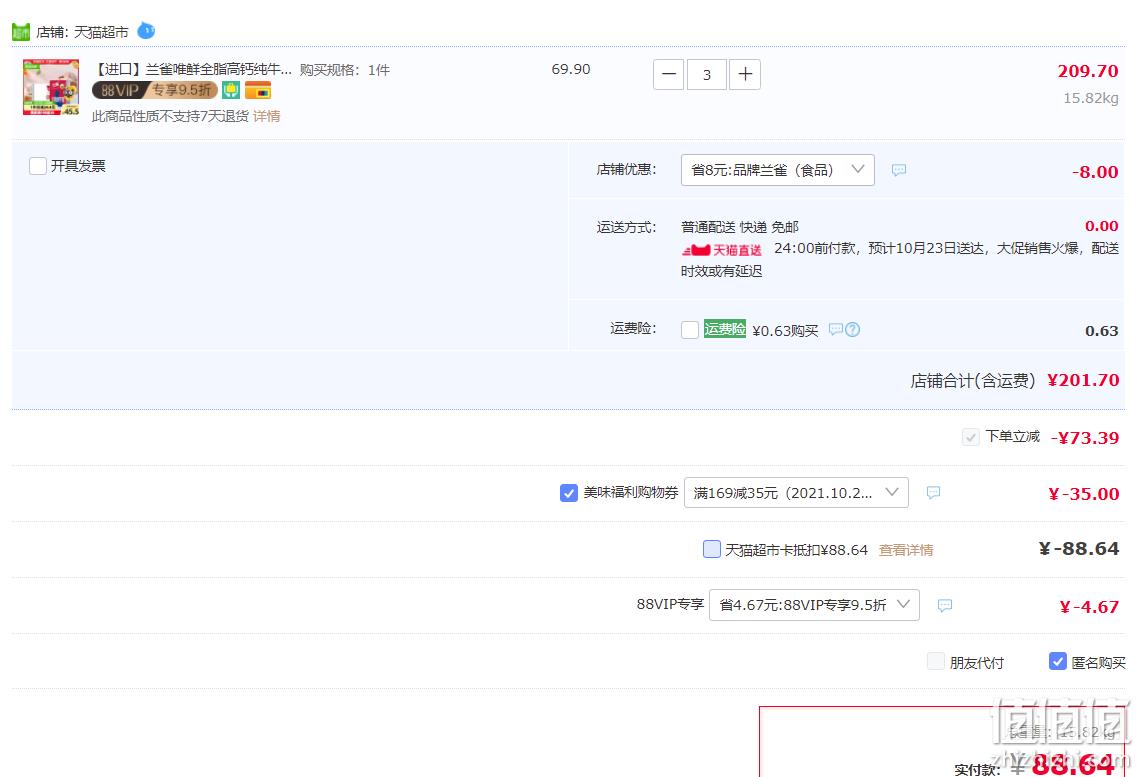
Task: Click the store name 天猫超市
Action: pos(101,32)
